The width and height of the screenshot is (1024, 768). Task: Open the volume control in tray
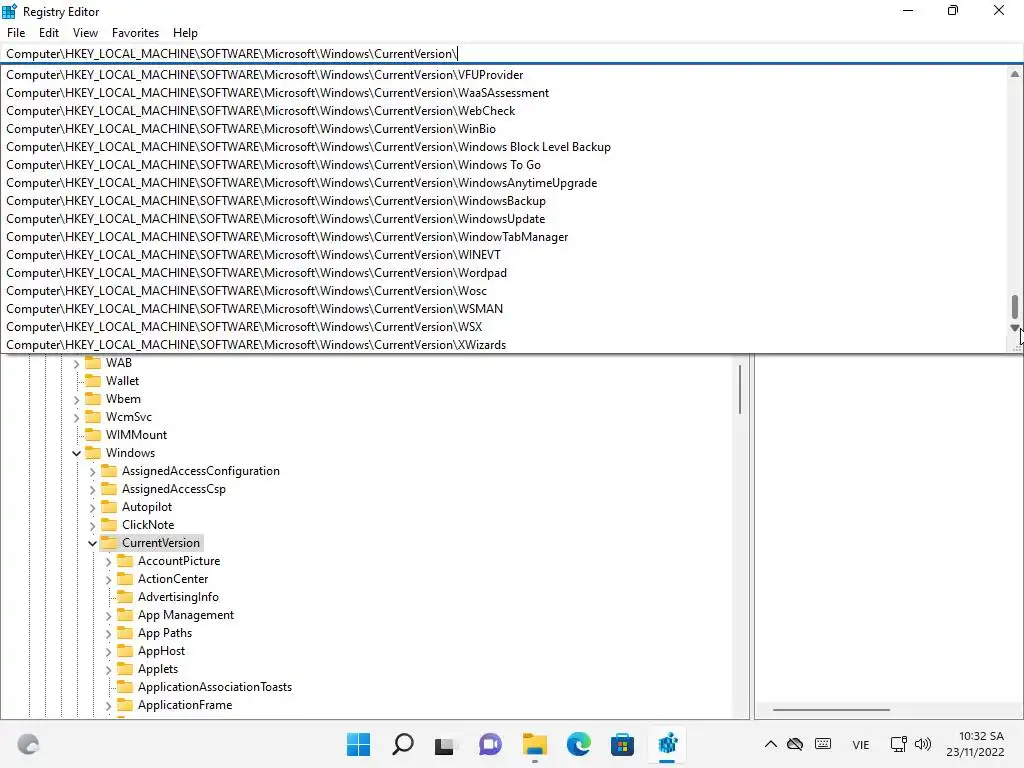(923, 744)
